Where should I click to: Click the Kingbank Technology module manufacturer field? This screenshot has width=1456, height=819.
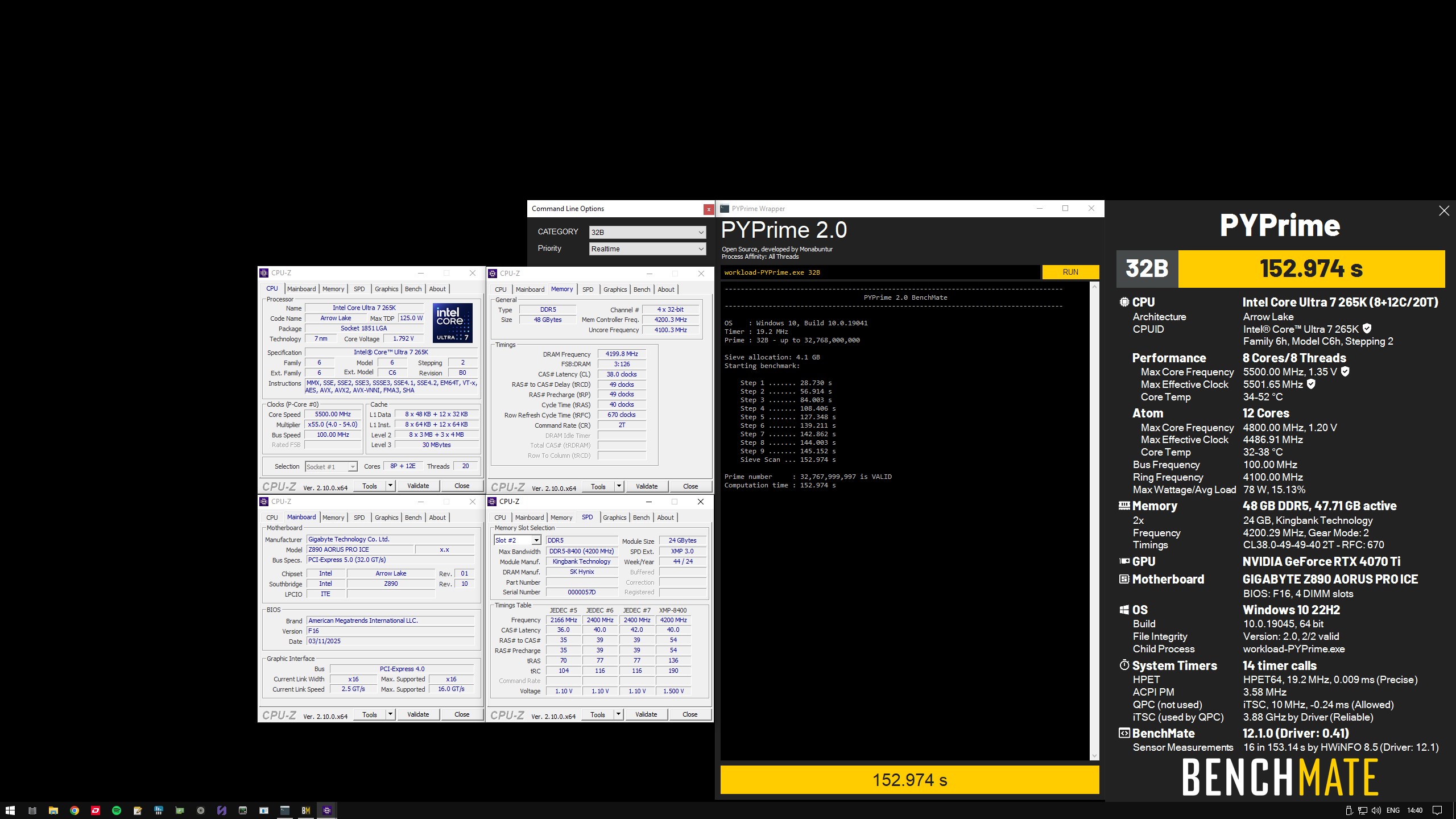coord(582,561)
